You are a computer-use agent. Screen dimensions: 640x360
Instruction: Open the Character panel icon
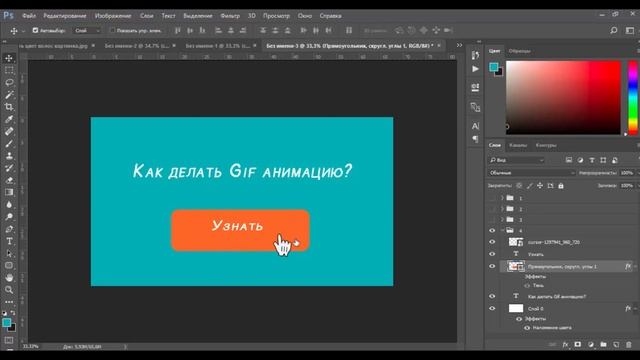tap(475, 126)
